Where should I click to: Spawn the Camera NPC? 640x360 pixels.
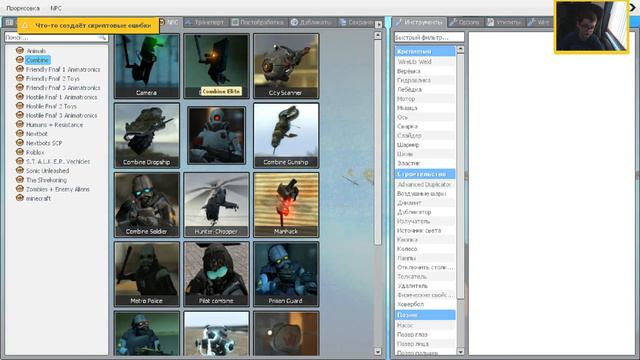point(147,66)
